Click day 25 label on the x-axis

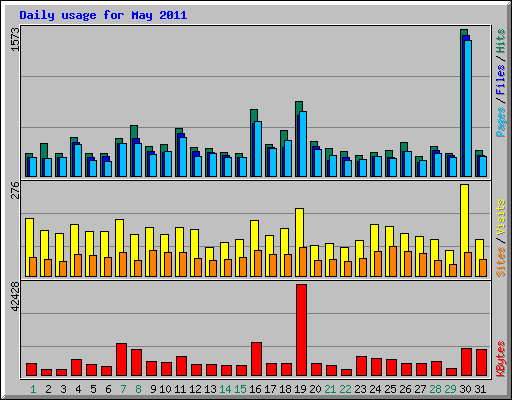click(x=390, y=389)
